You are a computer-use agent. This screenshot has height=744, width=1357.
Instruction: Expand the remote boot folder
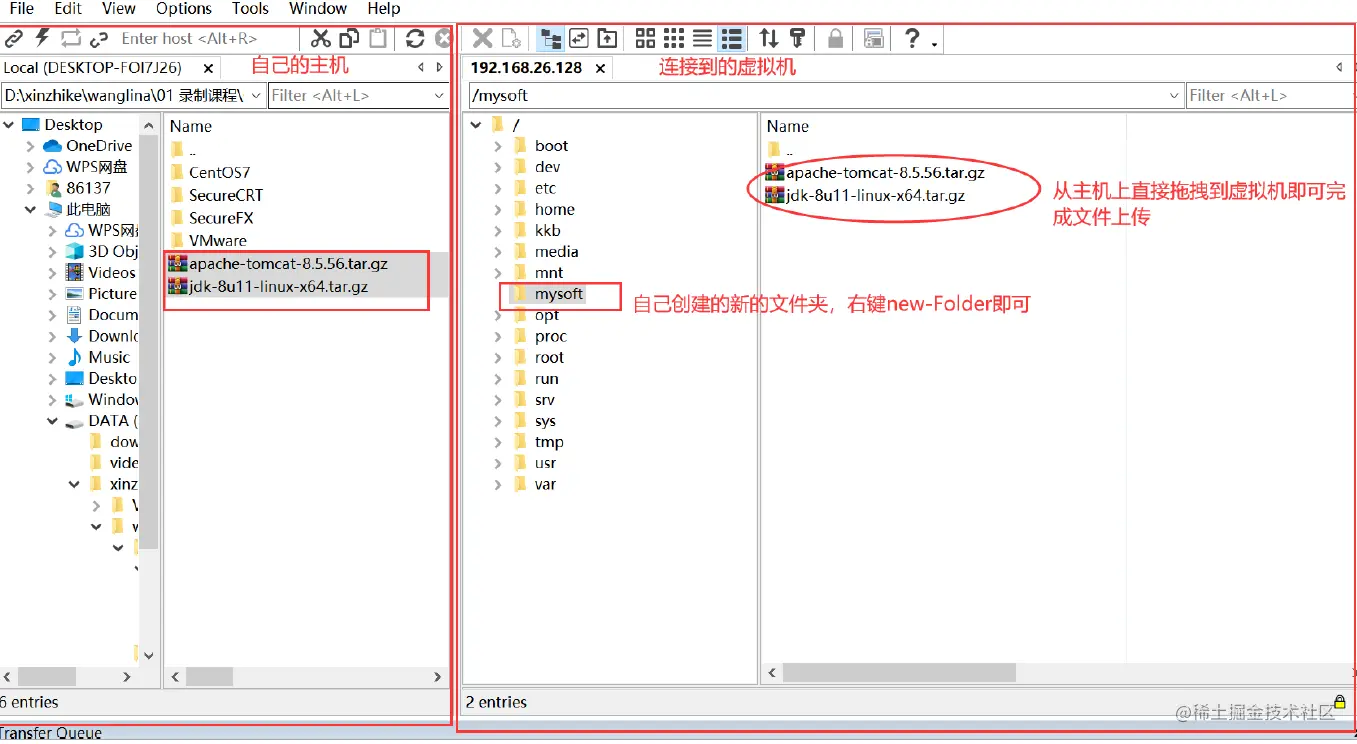tap(498, 146)
